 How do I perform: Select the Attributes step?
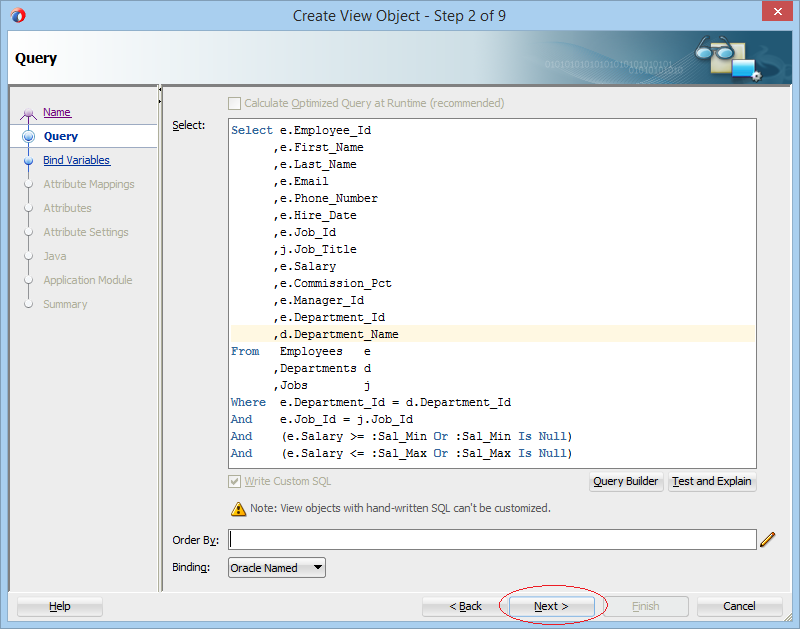tap(67, 208)
